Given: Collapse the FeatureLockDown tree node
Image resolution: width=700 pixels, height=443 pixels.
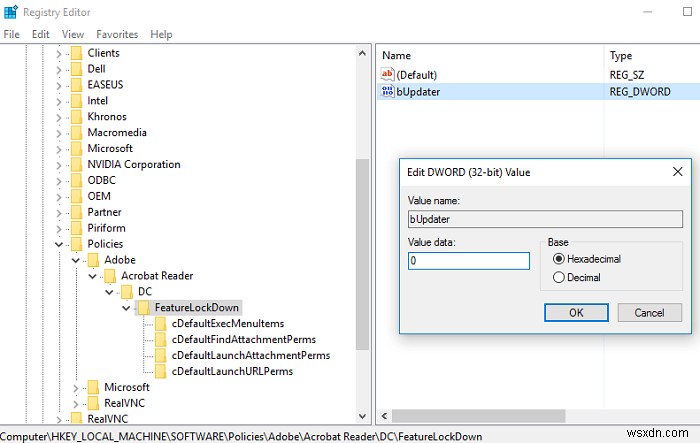Looking at the screenshot, I should click(126, 308).
